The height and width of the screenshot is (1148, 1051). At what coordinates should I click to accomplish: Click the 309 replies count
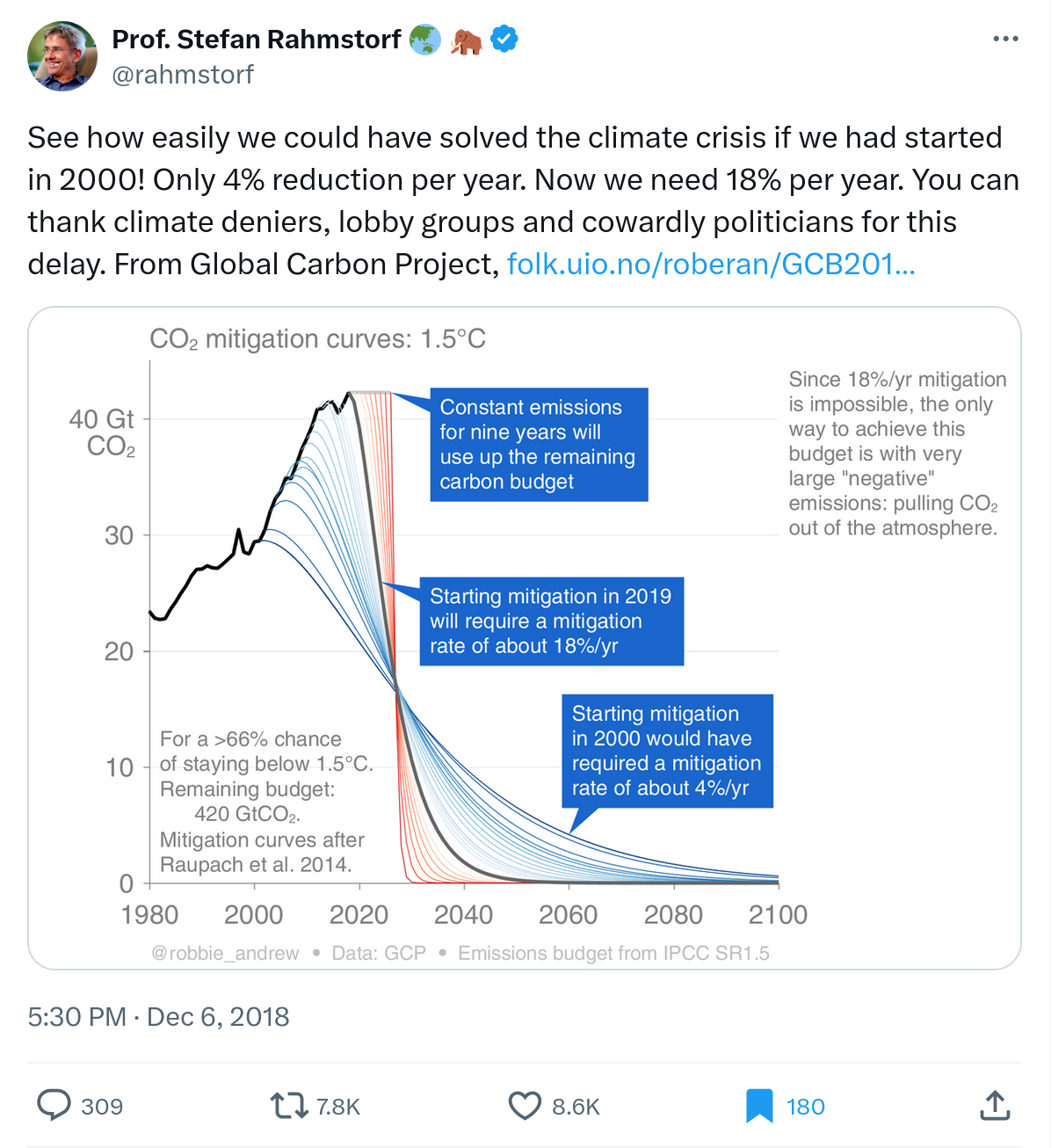(x=102, y=1106)
